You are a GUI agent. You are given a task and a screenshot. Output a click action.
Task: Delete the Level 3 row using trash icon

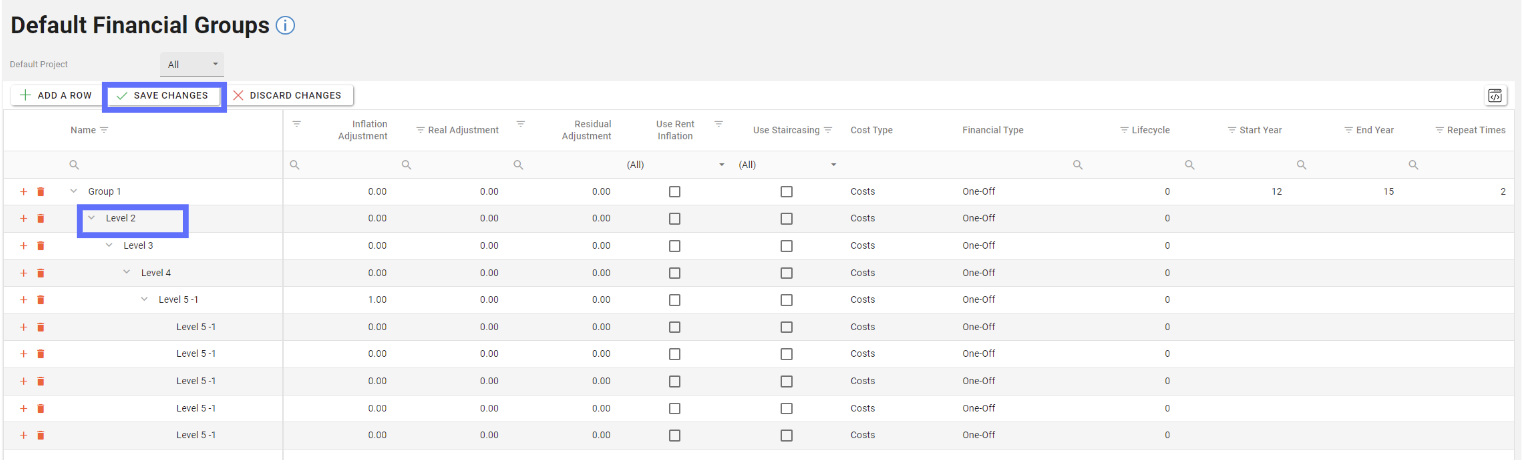pyautogui.click(x=41, y=246)
